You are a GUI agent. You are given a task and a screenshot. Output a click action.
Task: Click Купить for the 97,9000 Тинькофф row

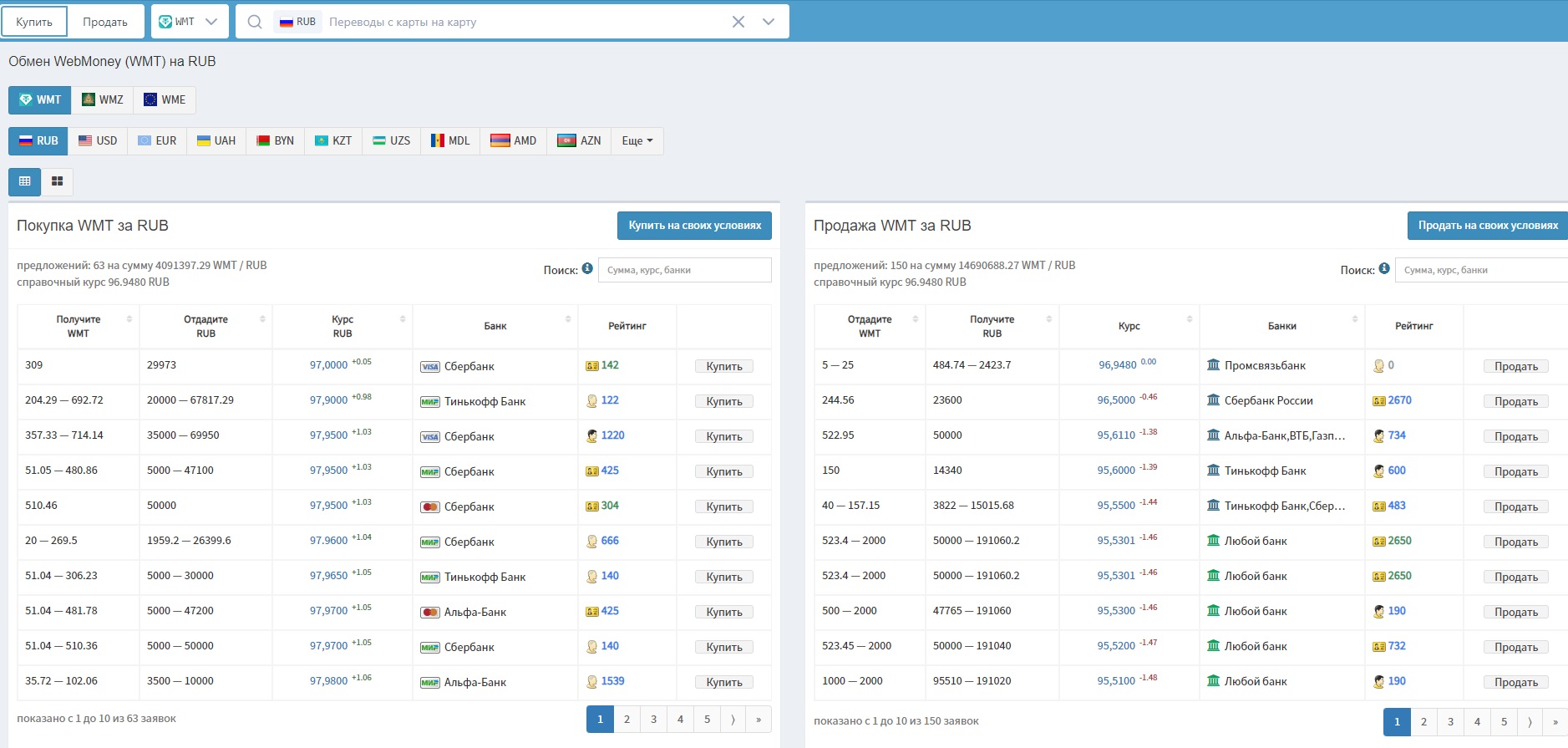724,401
